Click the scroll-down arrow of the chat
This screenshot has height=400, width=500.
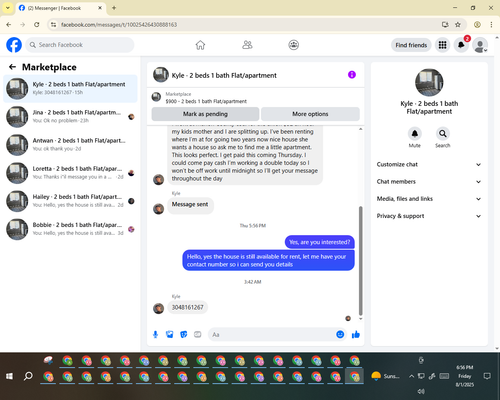360,319
